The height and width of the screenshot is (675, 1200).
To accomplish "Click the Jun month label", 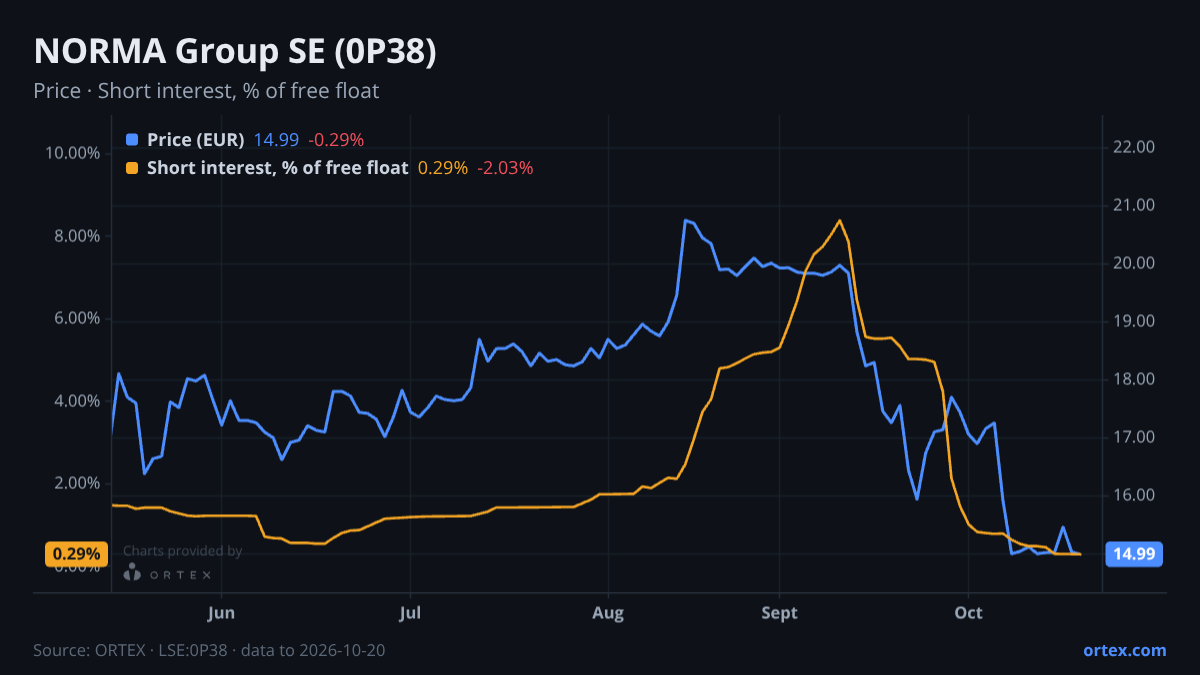I will (x=222, y=613).
